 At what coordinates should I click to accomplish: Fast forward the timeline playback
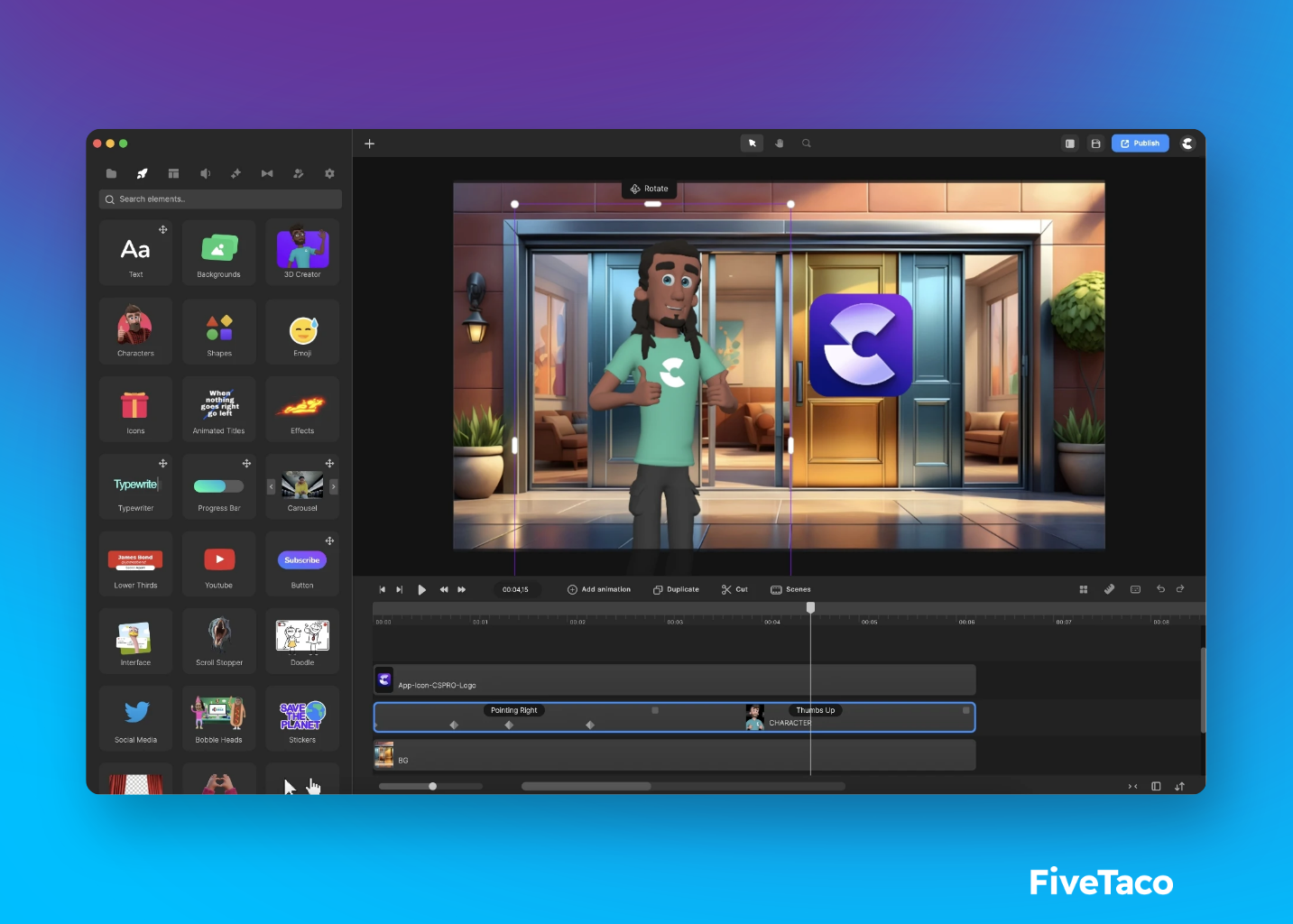point(462,589)
